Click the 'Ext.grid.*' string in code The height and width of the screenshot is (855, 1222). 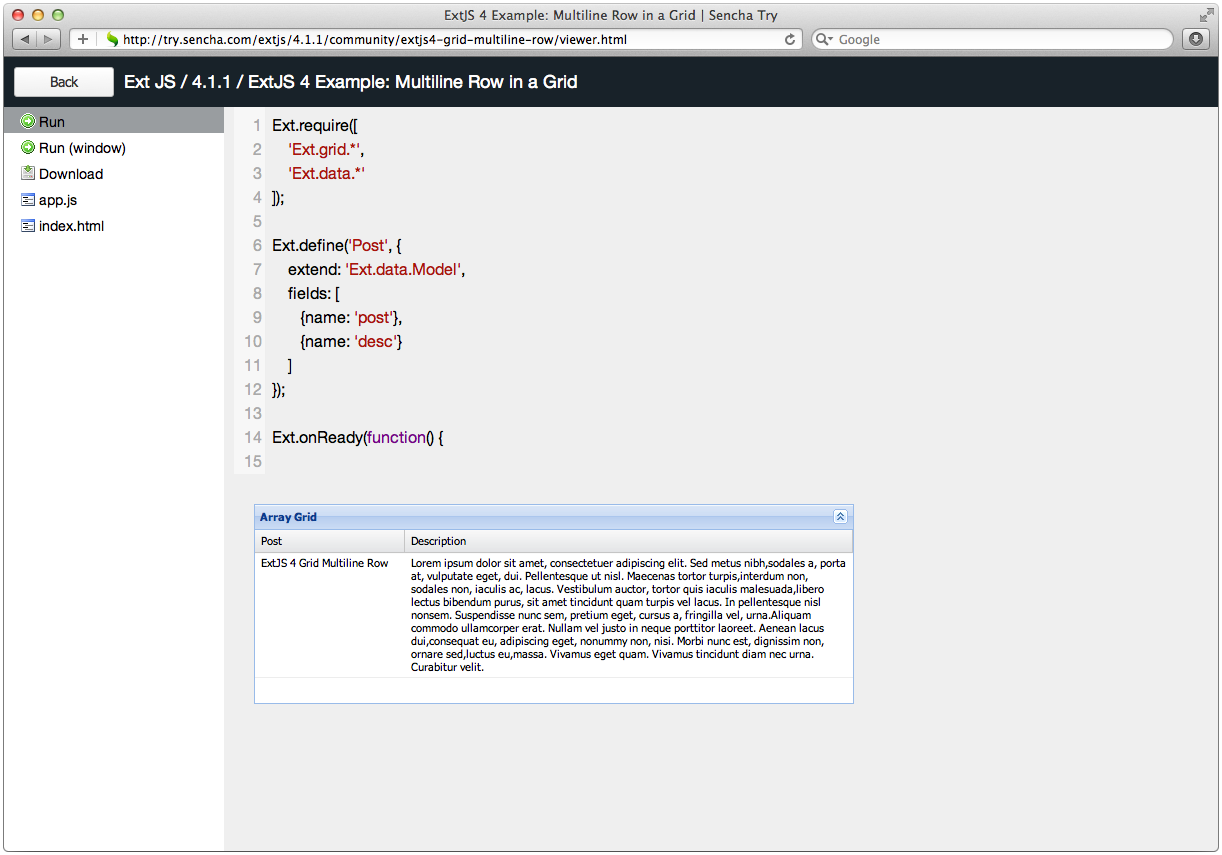[325, 150]
